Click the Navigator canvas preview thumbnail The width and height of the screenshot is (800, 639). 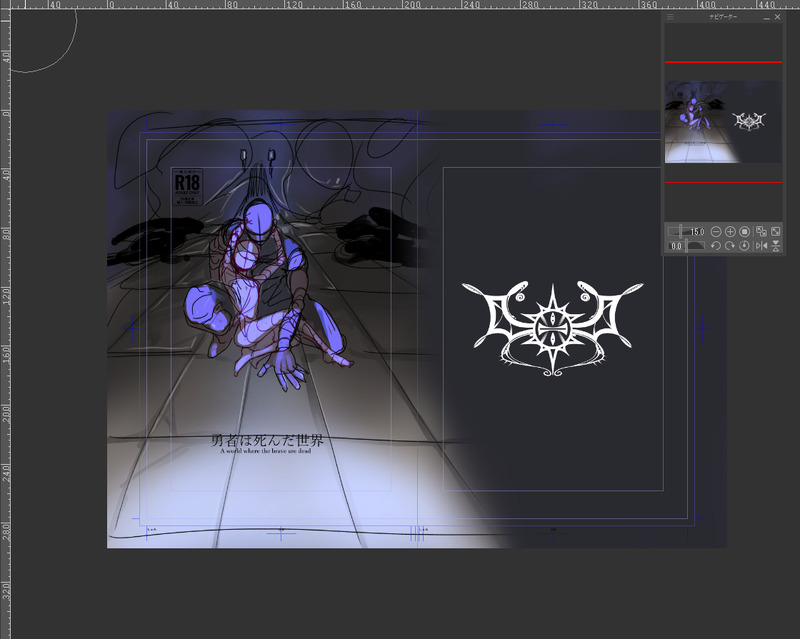723,122
